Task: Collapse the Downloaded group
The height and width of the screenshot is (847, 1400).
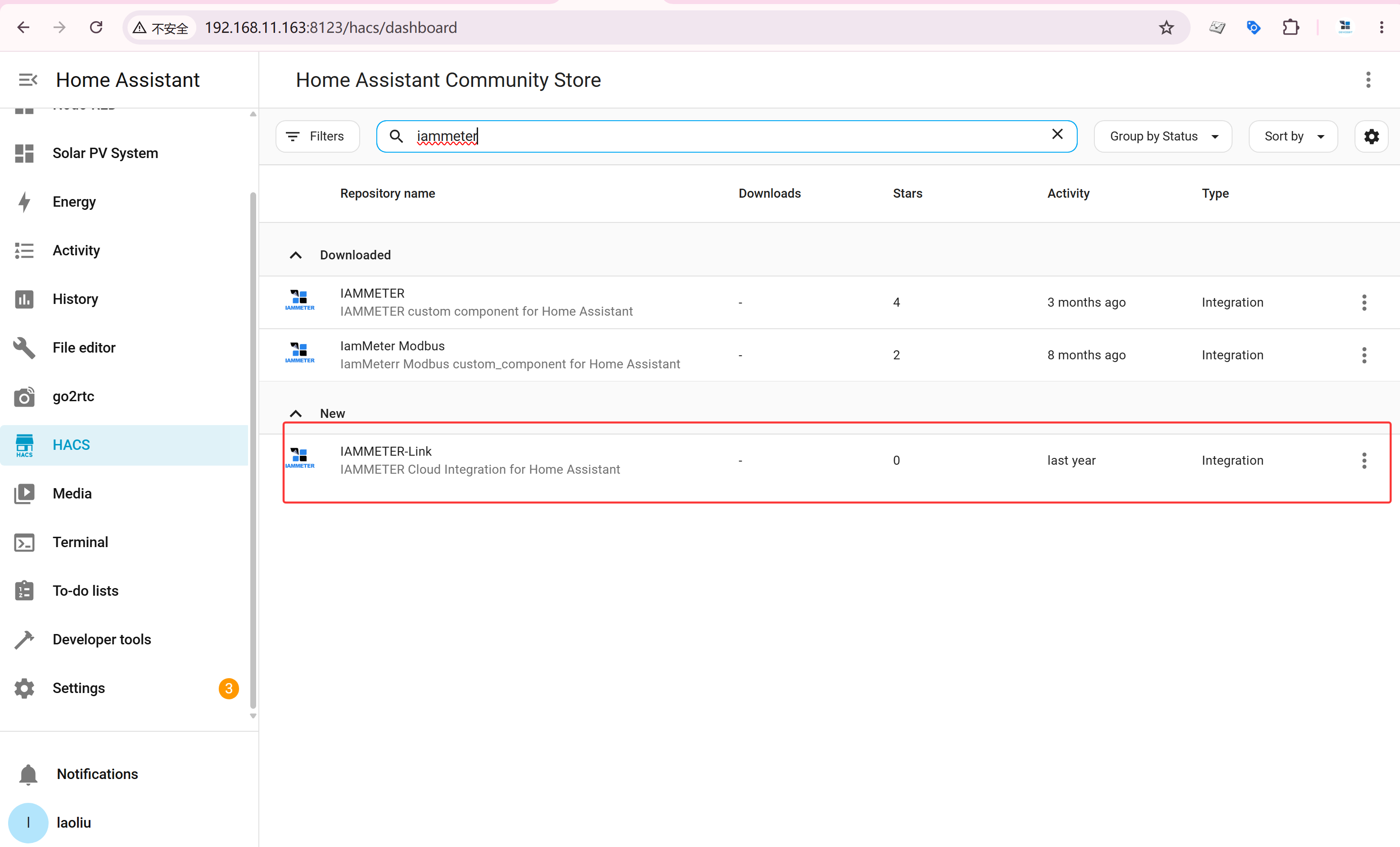Action: tap(295, 255)
